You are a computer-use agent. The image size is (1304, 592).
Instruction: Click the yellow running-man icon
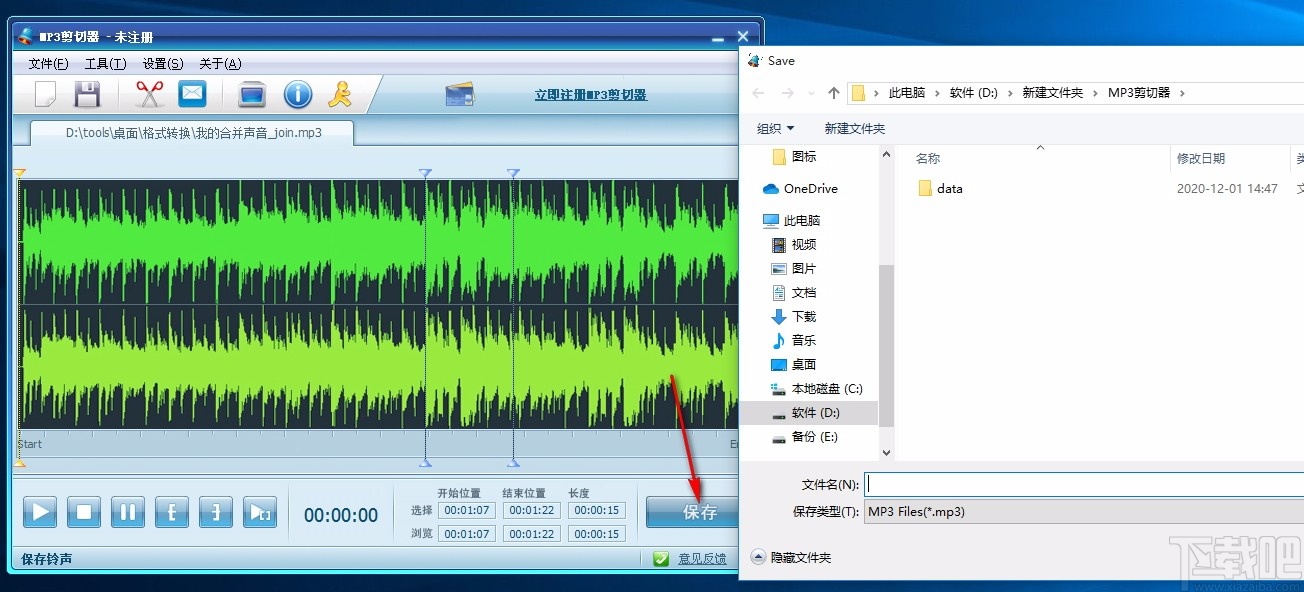tap(340, 93)
